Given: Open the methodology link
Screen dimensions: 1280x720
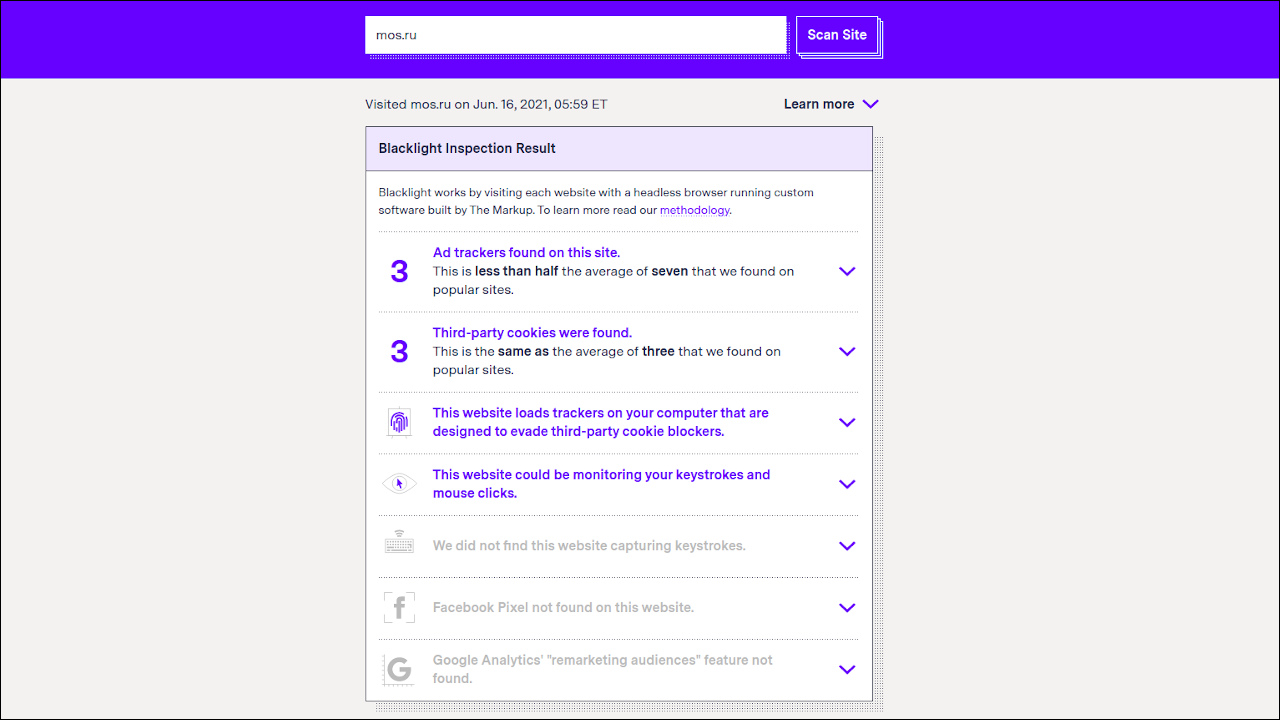Looking at the screenshot, I should (x=694, y=210).
